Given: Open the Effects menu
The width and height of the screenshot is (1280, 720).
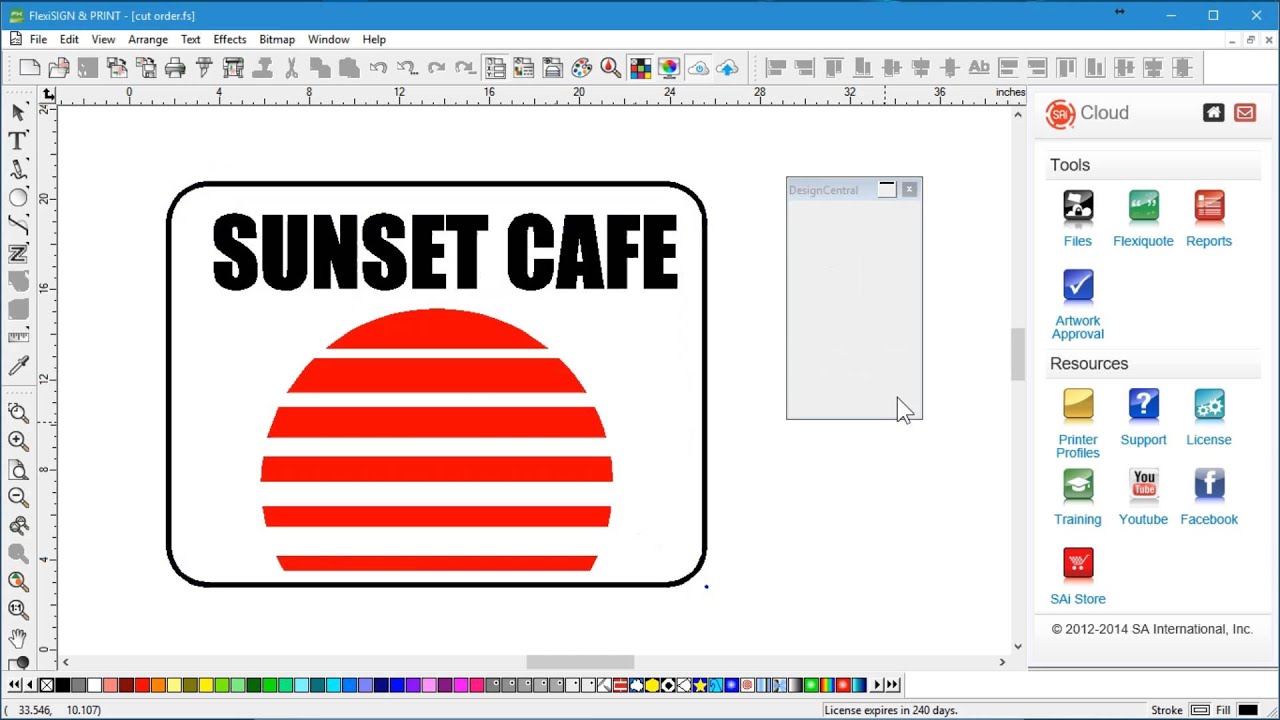Looking at the screenshot, I should click(229, 39).
